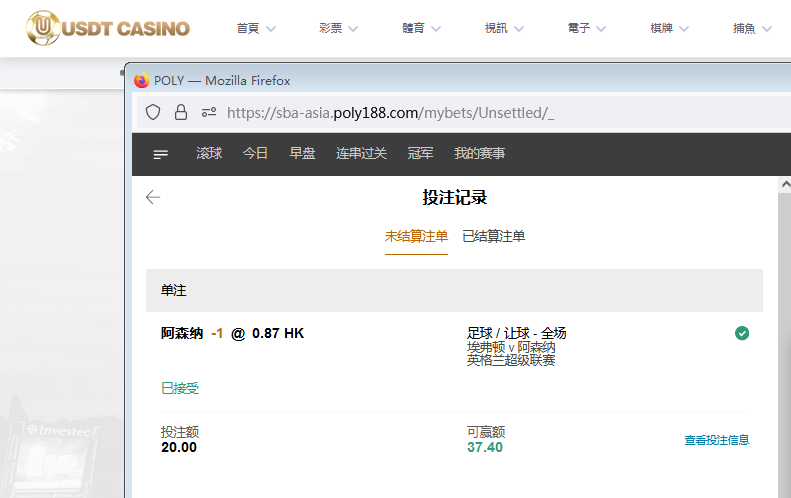
Task: Expand the 捕魚 dropdown menu
Action: [752, 28]
